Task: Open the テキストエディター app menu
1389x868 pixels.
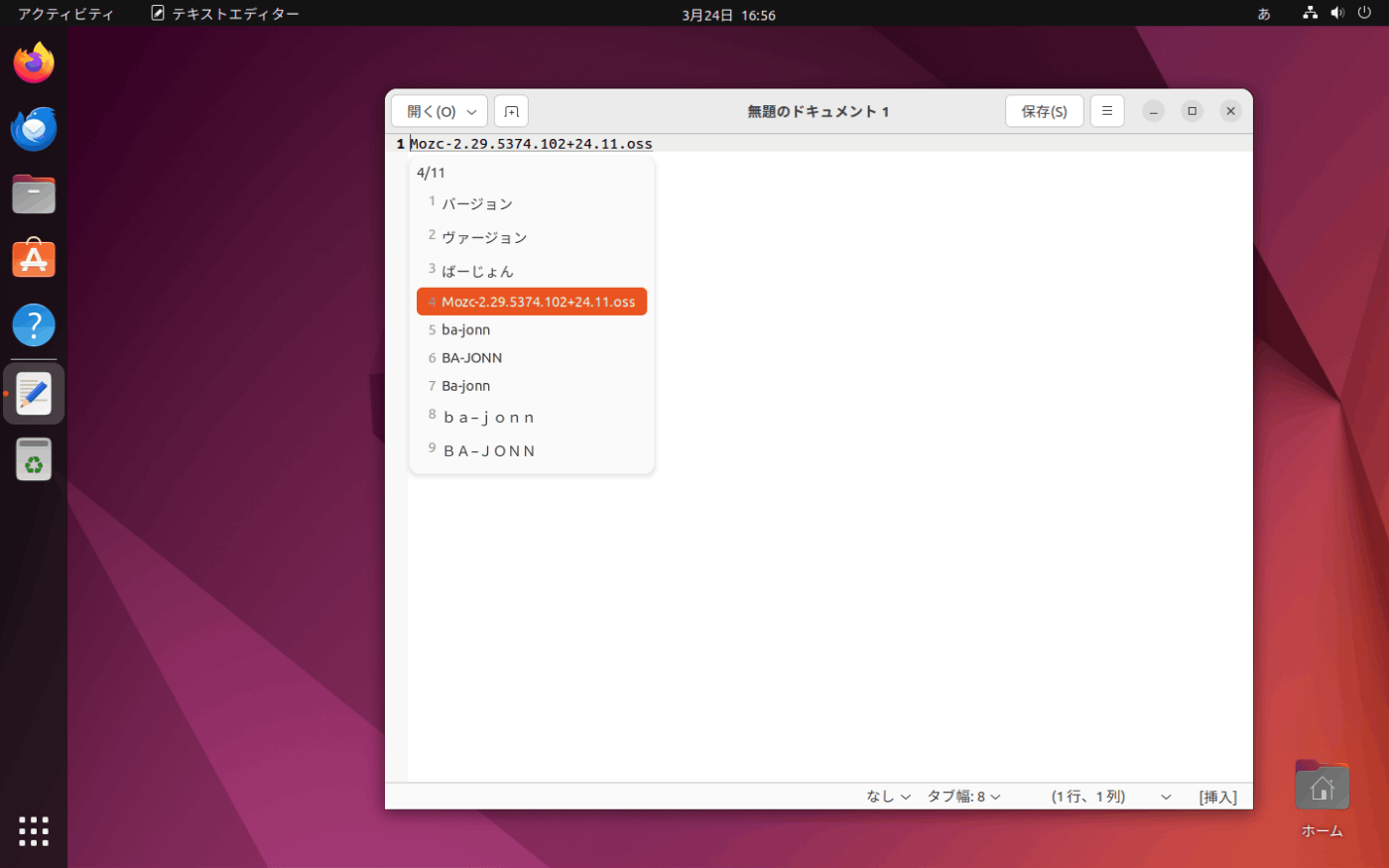Action: point(225,14)
